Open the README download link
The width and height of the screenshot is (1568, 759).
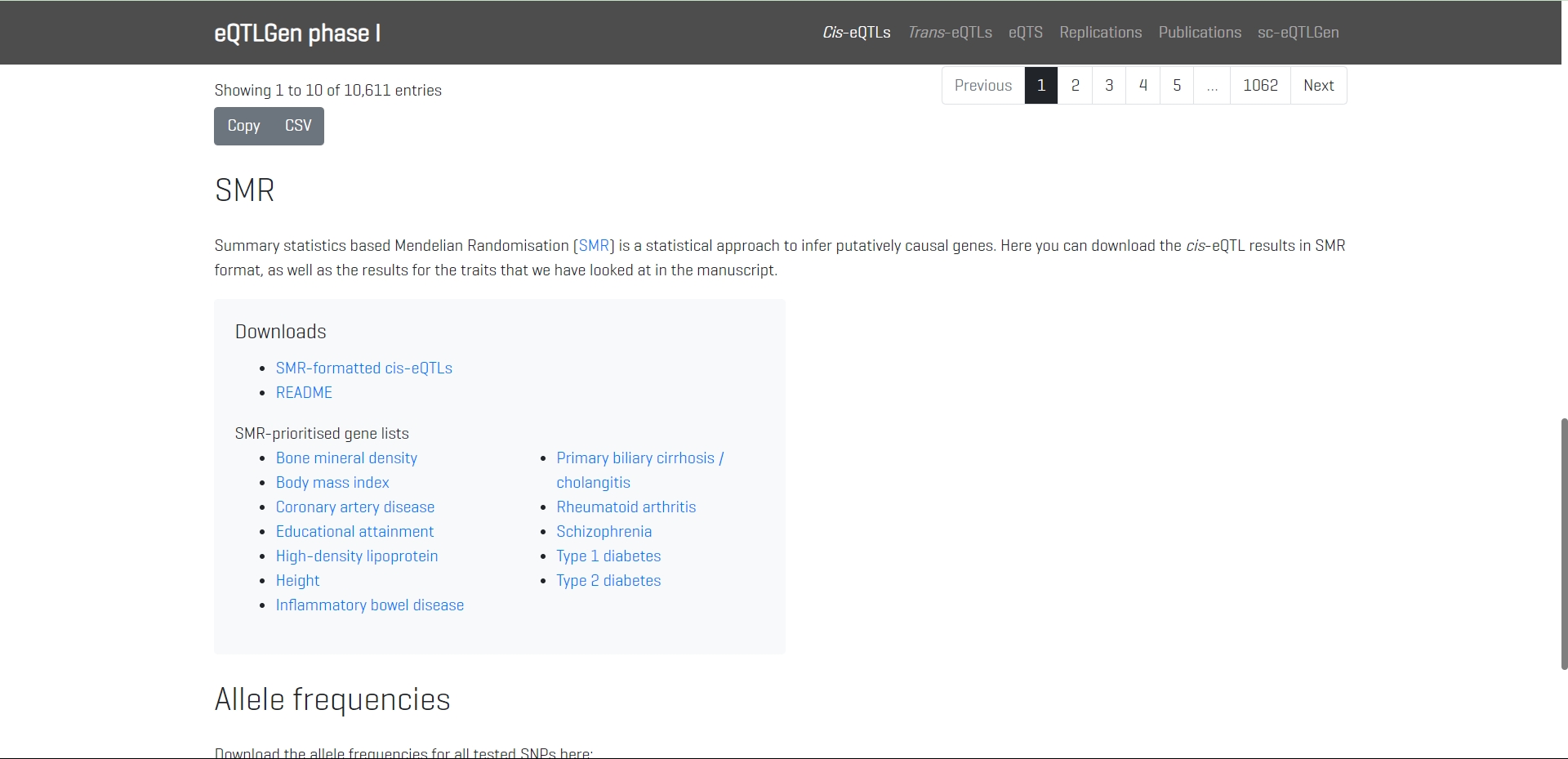[x=304, y=393]
